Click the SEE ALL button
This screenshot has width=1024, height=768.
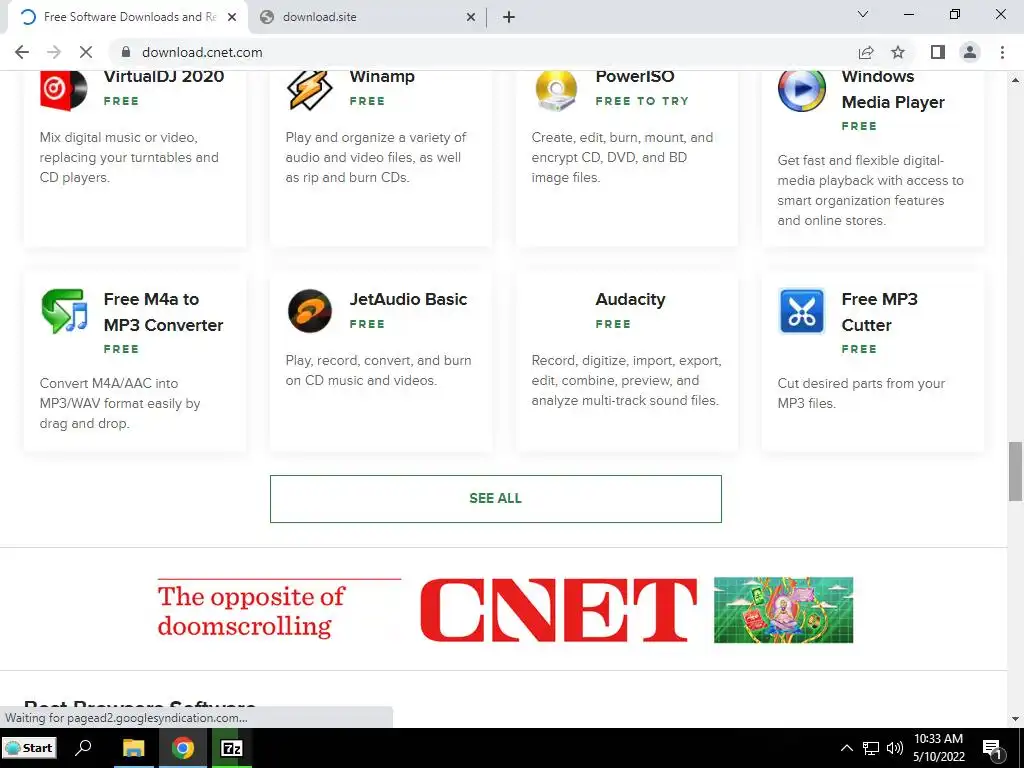(496, 499)
